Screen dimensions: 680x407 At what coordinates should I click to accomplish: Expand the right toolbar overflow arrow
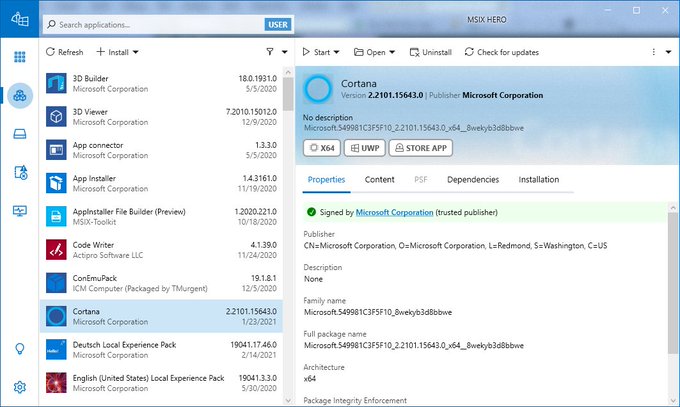(668, 52)
